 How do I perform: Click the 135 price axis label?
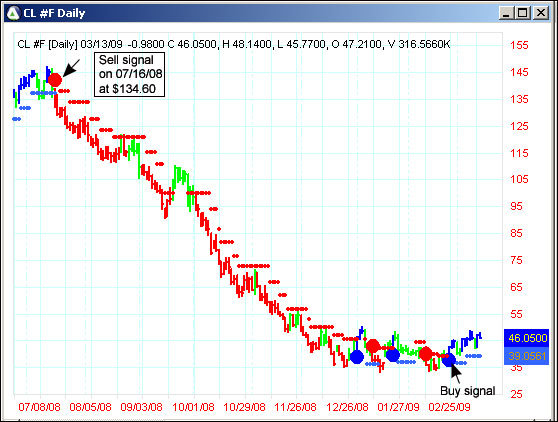coord(519,99)
